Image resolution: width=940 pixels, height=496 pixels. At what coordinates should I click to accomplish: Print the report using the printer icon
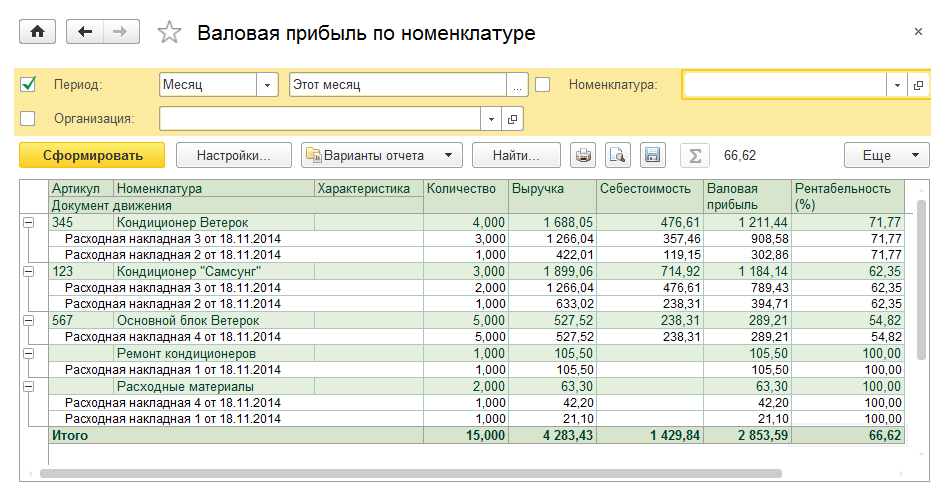coord(583,155)
